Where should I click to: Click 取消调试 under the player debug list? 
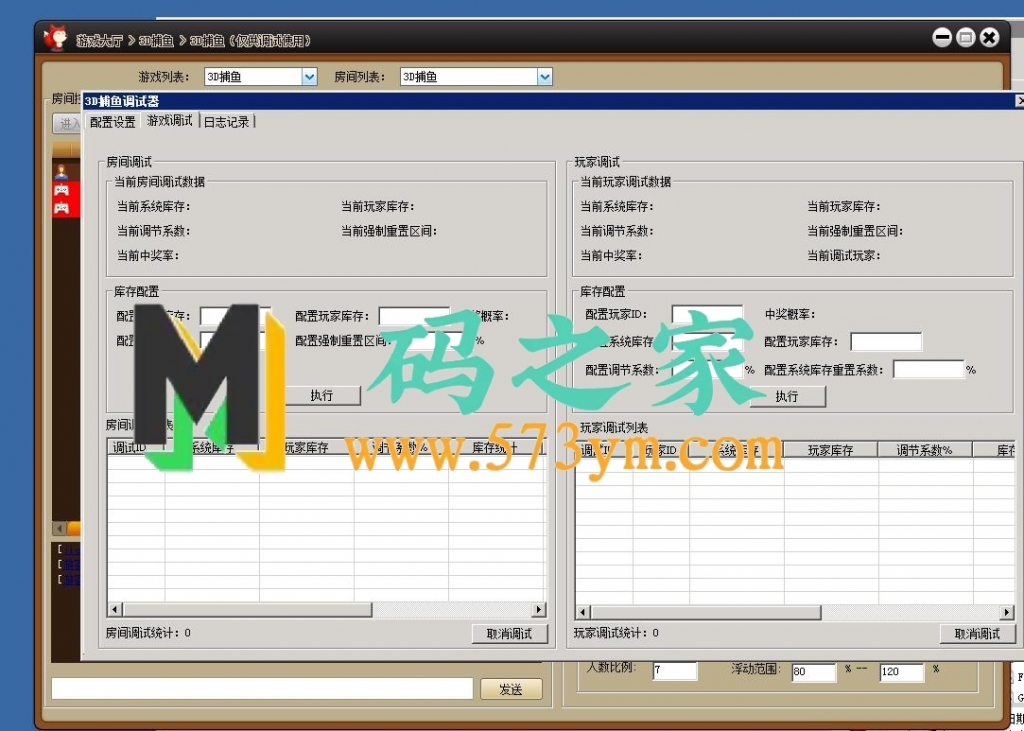click(x=978, y=634)
